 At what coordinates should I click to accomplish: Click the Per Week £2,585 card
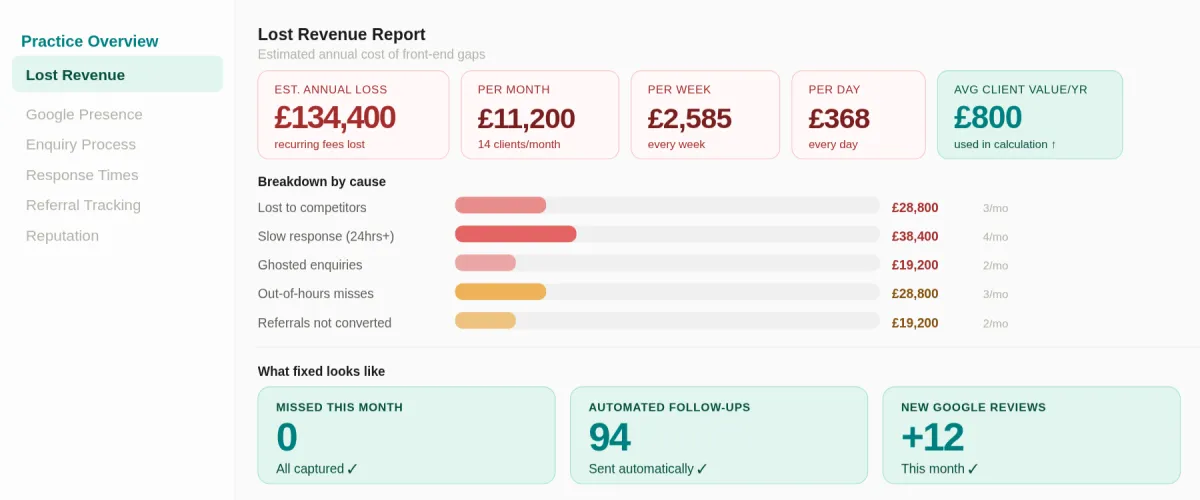point(705,115)
